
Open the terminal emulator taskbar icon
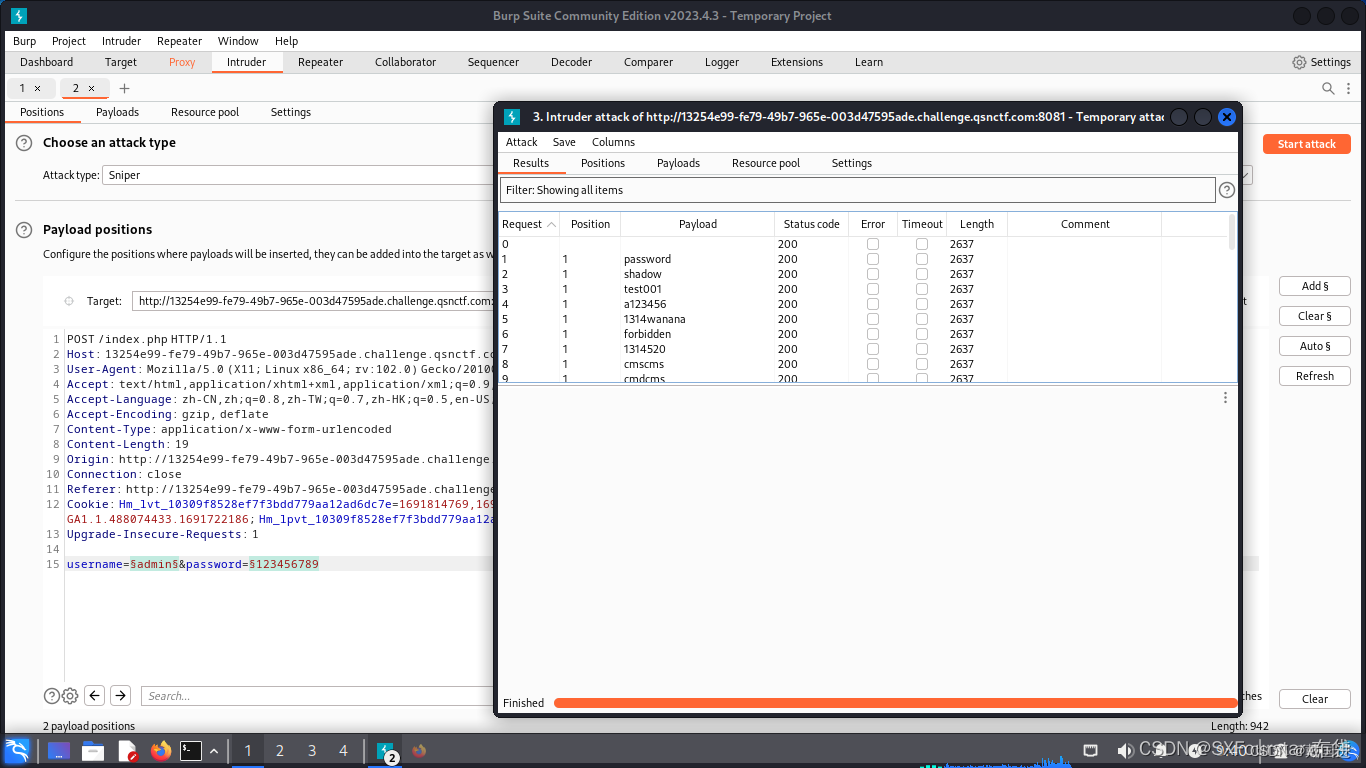pyautogui.click(x=191, y=750)
